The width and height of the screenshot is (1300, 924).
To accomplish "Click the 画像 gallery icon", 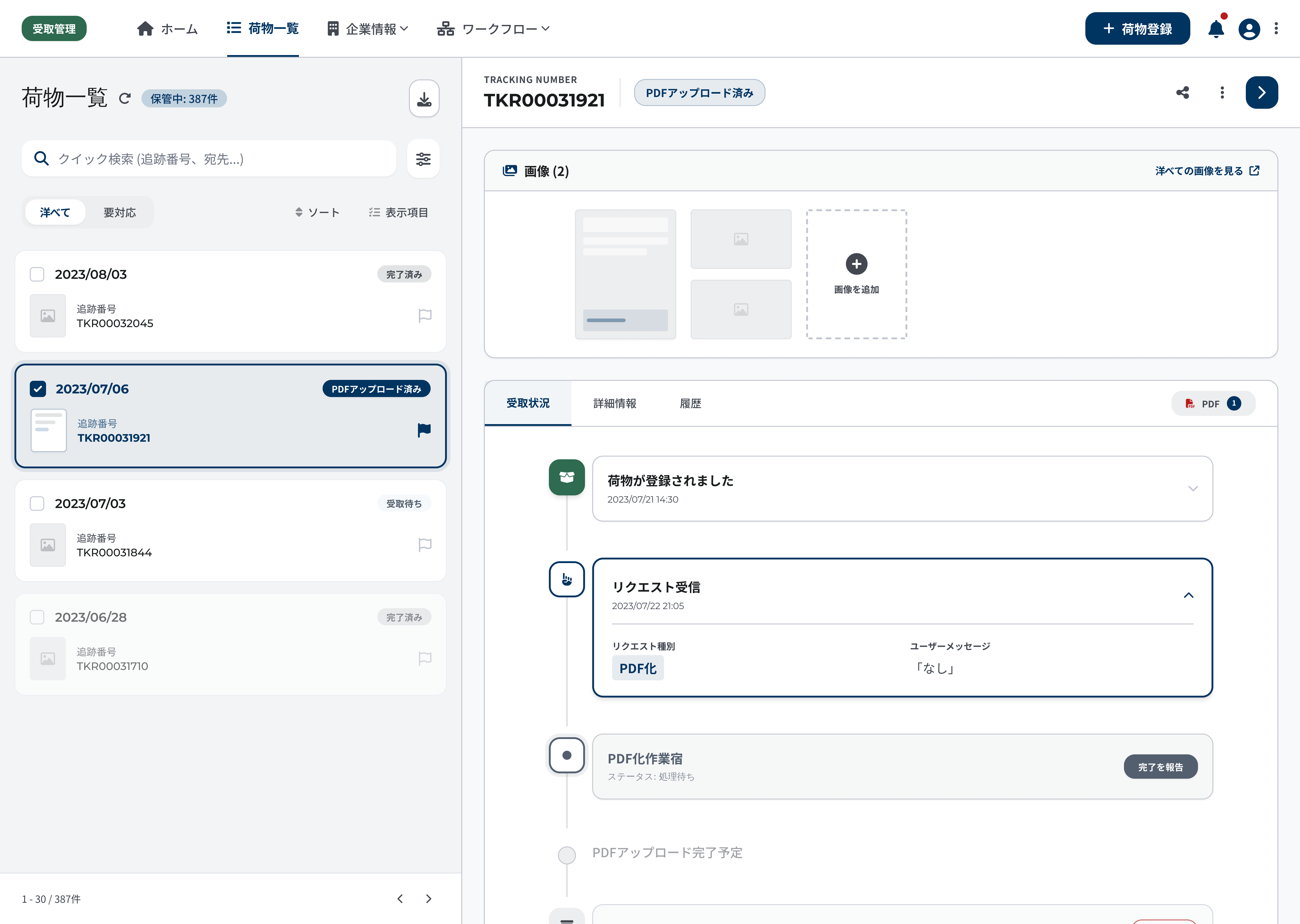I will click(510, 171).
